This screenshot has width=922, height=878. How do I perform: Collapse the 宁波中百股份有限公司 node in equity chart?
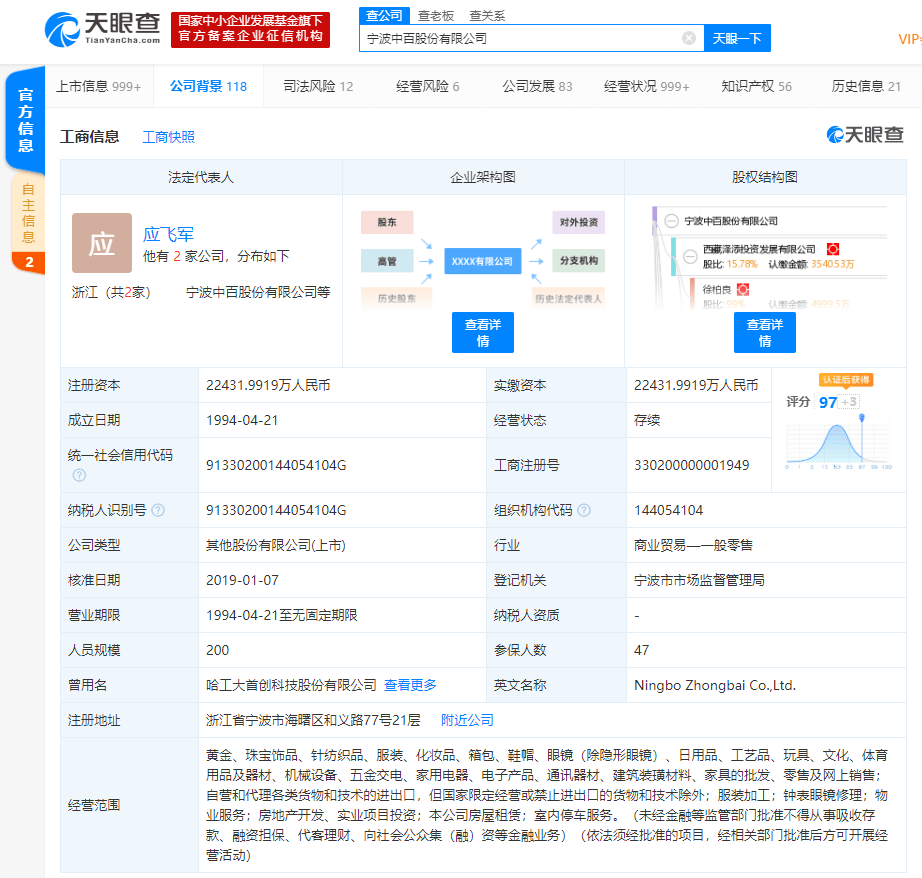point(671,221)
